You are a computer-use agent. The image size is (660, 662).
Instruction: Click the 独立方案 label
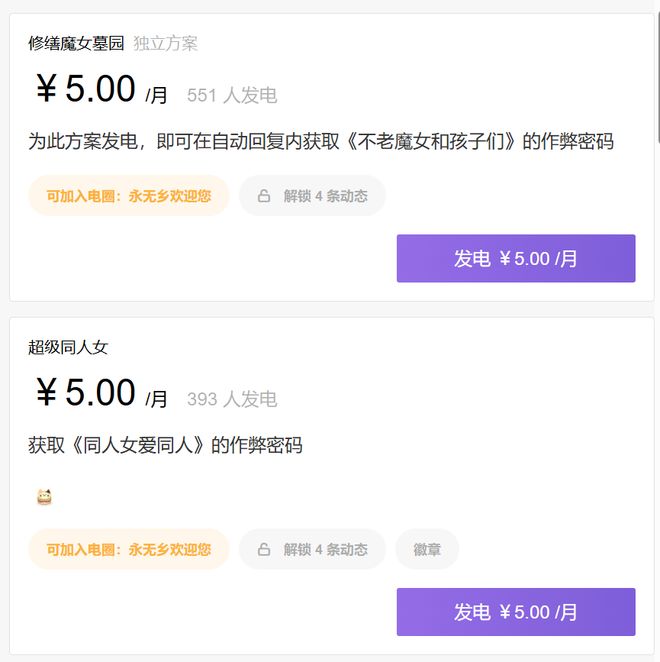coord(166,44)
